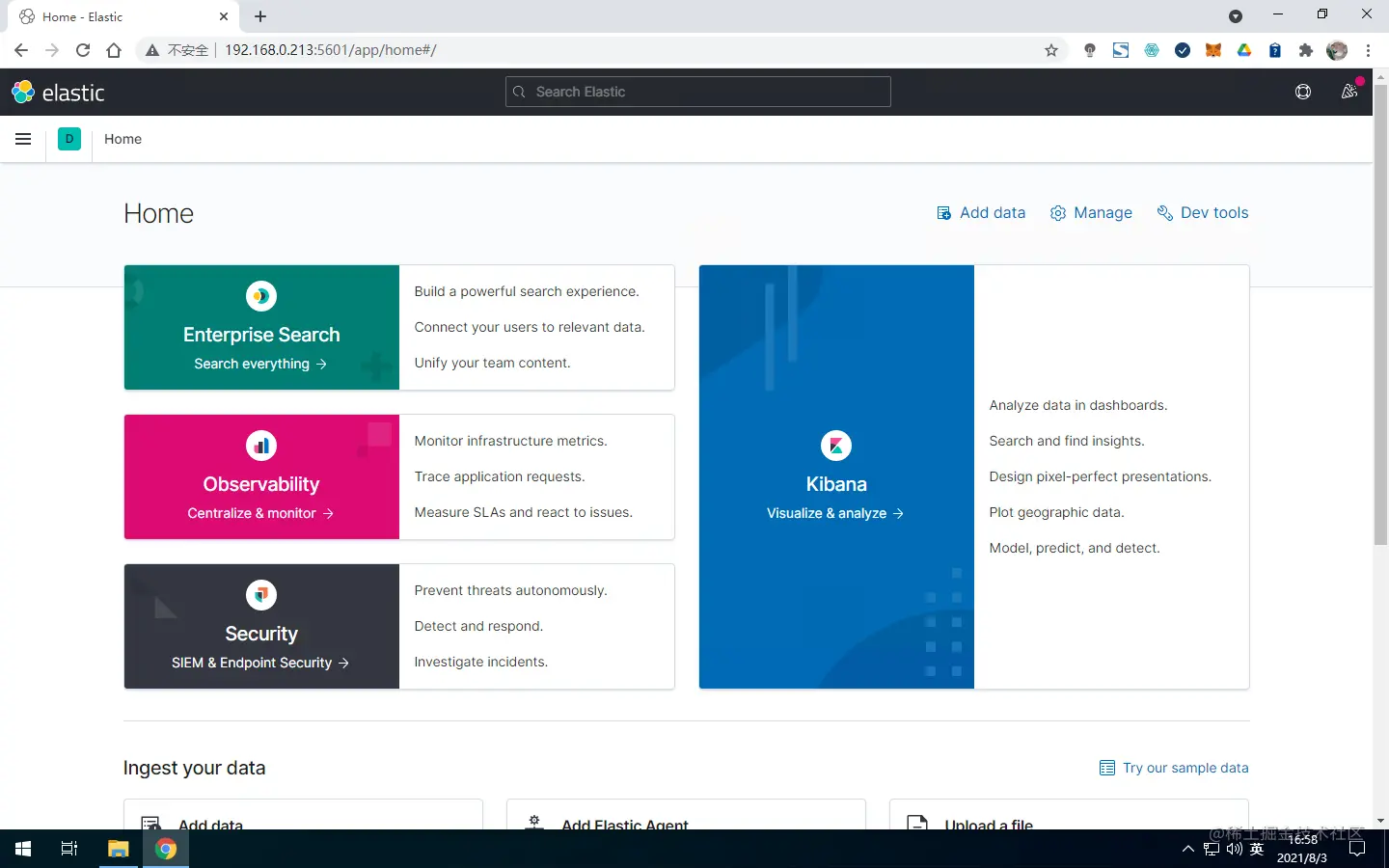This screenshot has height=868, width=1389.
Task: Click the Dev tools wrench icon
Action: (1165, 213)
